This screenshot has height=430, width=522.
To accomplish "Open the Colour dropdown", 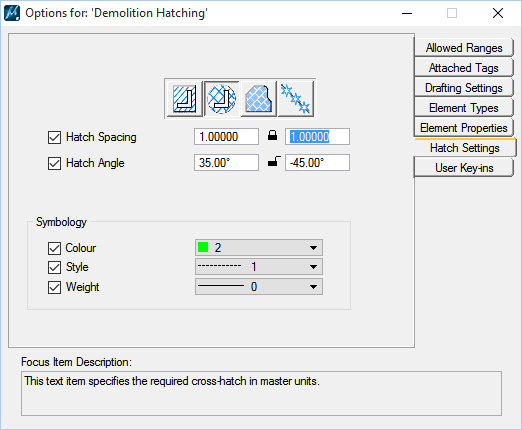I will coord(259,248).
